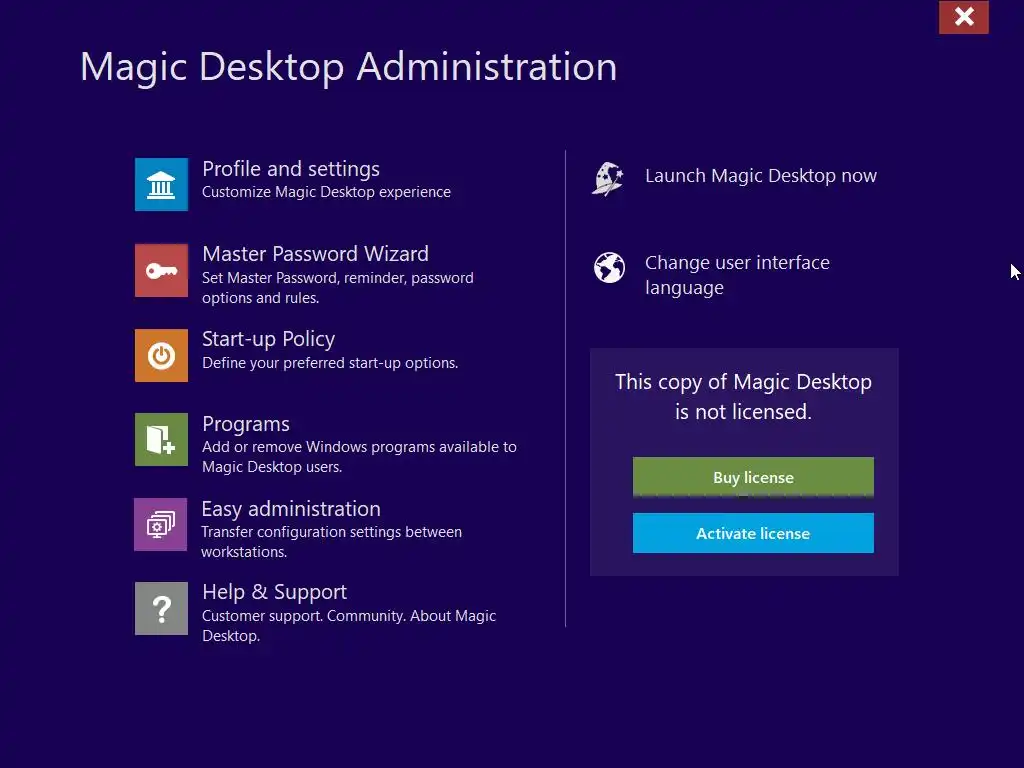
Task: Click 'Customize Magic Desktop experience' text
Action: tap(326, 192)
